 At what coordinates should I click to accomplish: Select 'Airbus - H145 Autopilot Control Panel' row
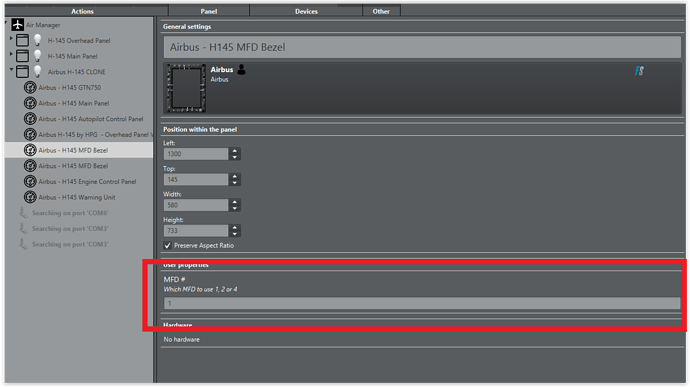[91, 119]
